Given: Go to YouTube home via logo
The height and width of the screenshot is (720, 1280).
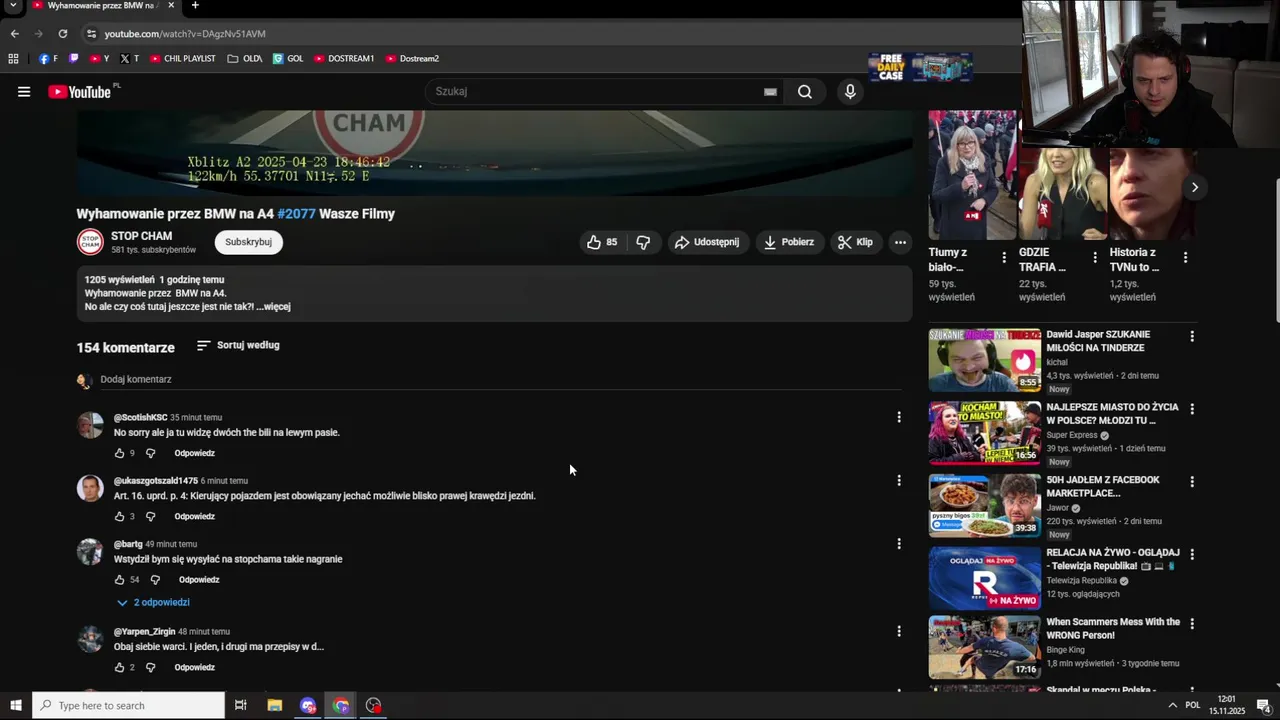Looking at the screenshot, I should tap(80, 92).
